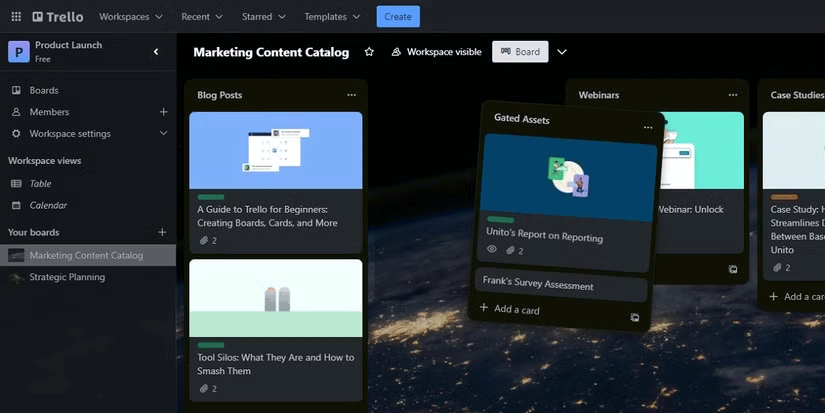Open the app switcher grid icon
Image resolution: width=825 pixels, height=413 pixels.
click(x=16, y=17)
